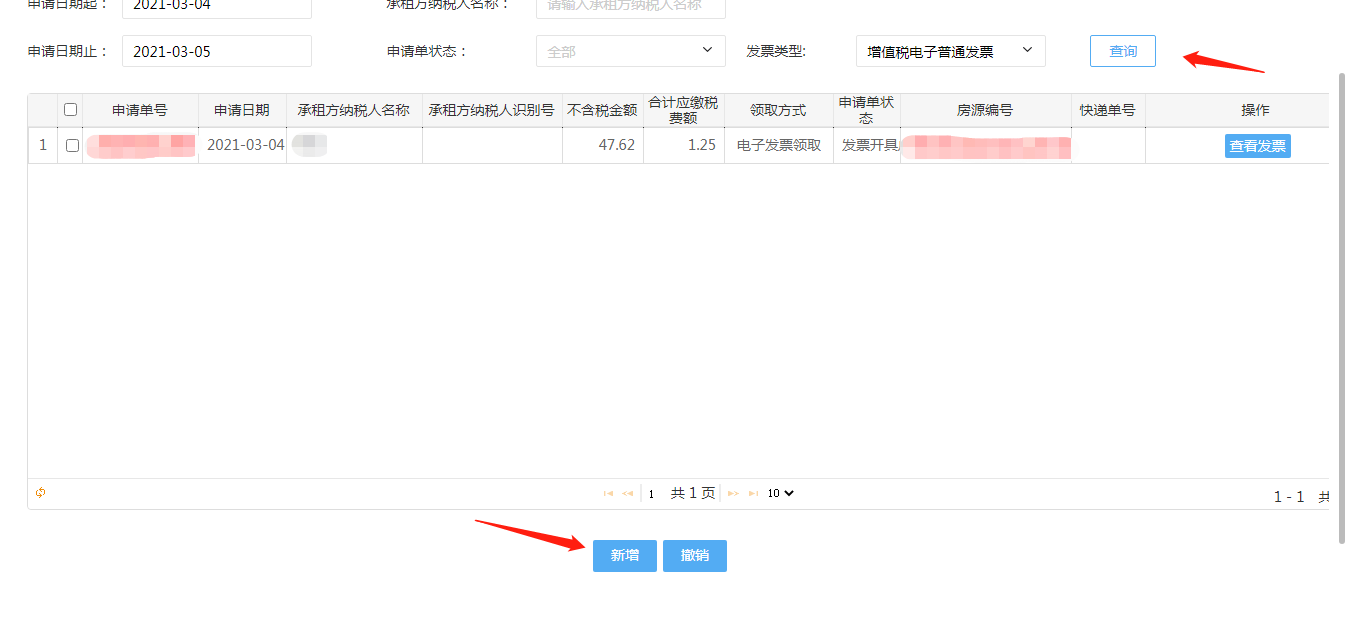Check the checkbox for row 1
The height and width of the screenshot is (622, 1345).
point(70,145)
